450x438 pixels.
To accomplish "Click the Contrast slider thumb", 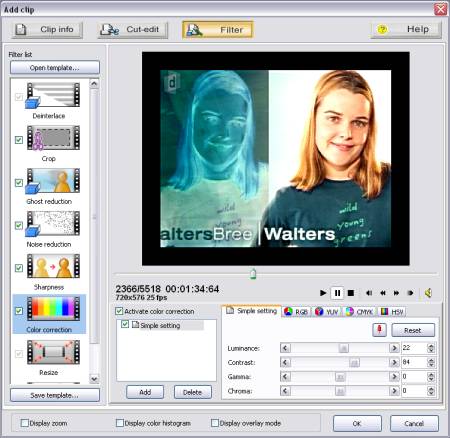I will 354,362.
